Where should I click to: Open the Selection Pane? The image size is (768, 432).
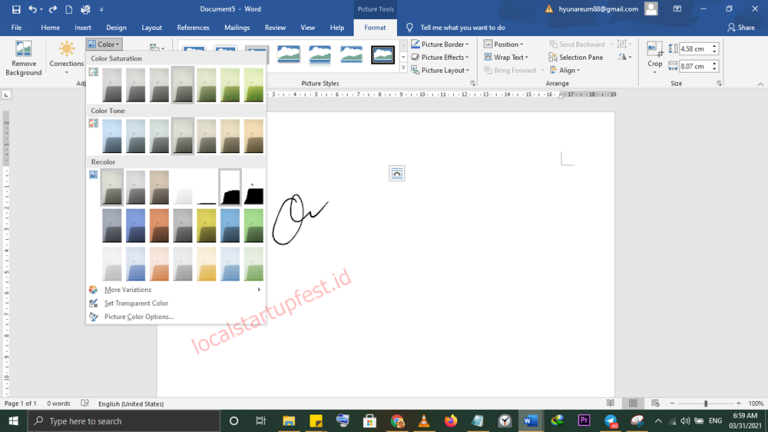576,57
